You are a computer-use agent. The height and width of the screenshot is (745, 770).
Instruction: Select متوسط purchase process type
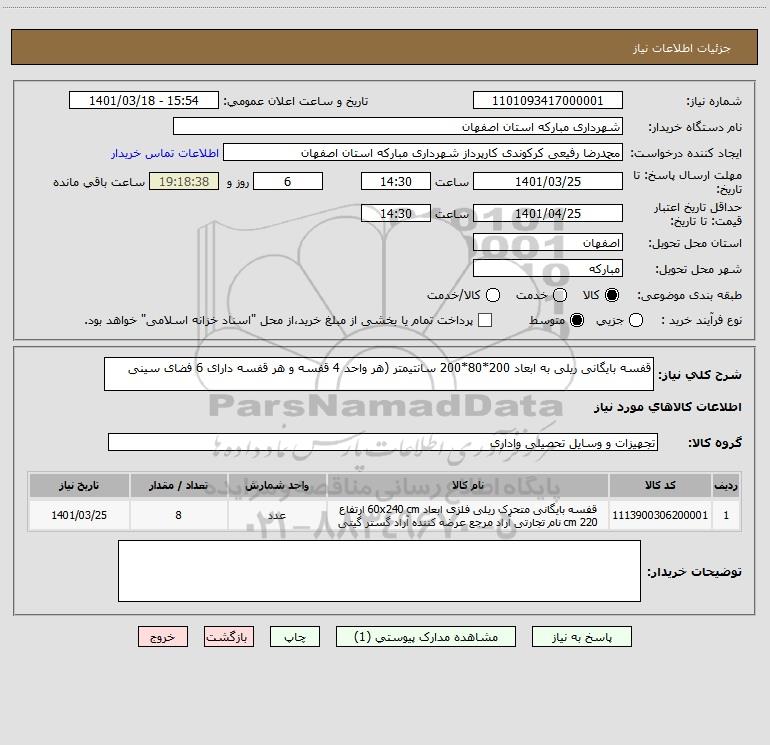coord(577,320)
